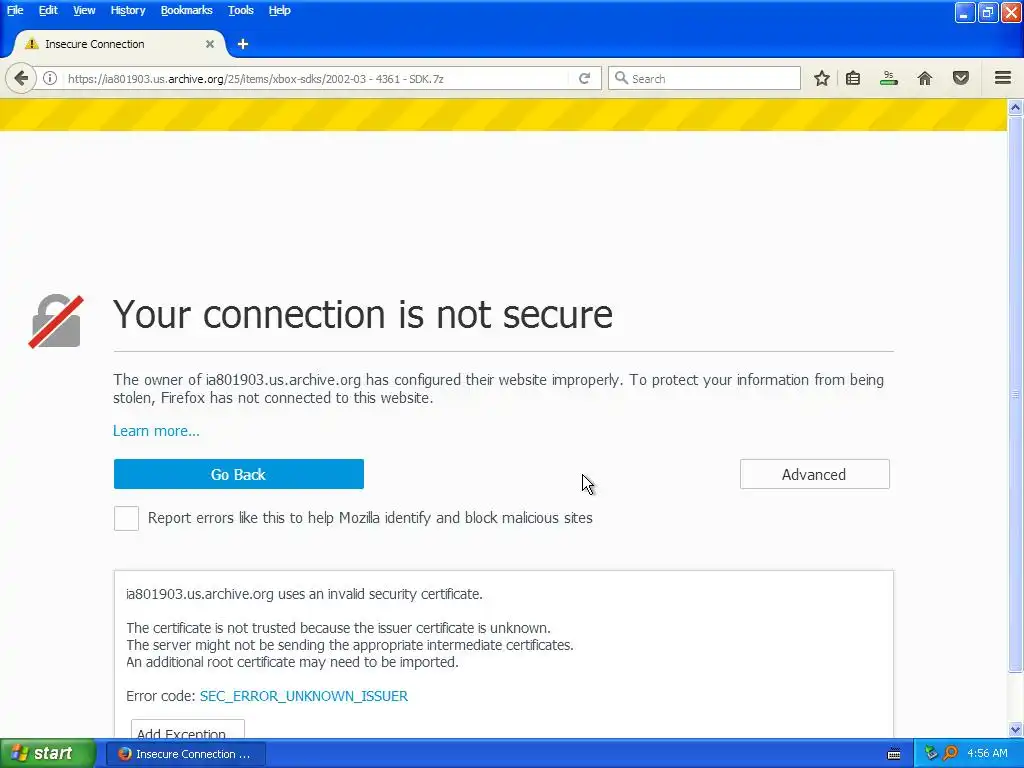Click Windows start button
Image resolution: width=1024 pixels, height=768 pixels.
[x=48, y=753]
